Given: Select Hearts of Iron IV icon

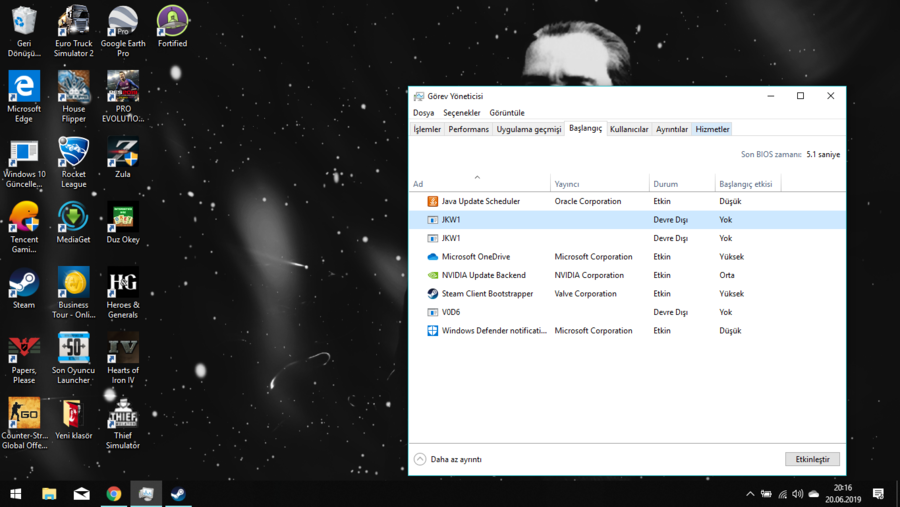Looking at the screenshot, I should point(123,358).
